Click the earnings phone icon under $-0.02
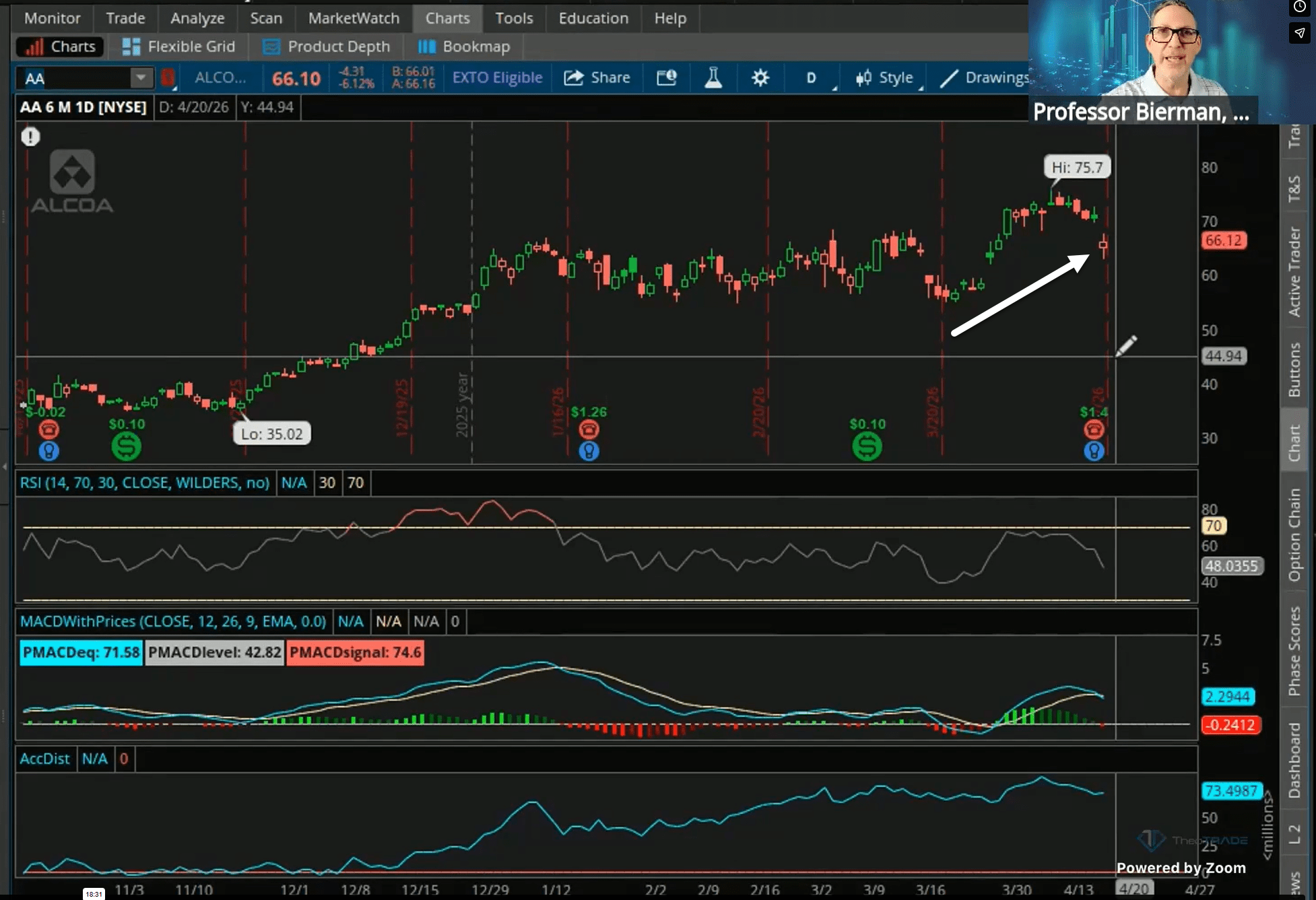Image resolution: width=1316 pixels, height=900 pixels. (48, 429)
